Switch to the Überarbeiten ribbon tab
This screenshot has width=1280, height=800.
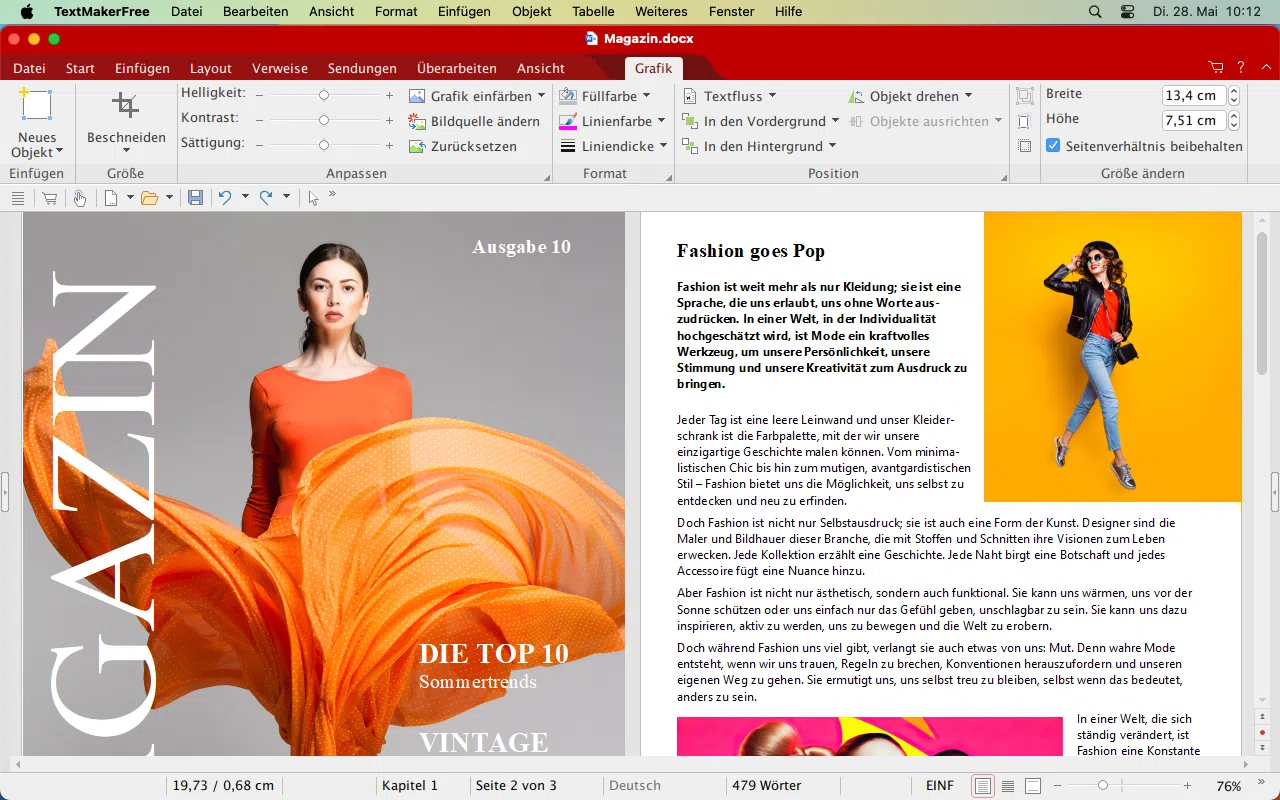pos(457,68)
